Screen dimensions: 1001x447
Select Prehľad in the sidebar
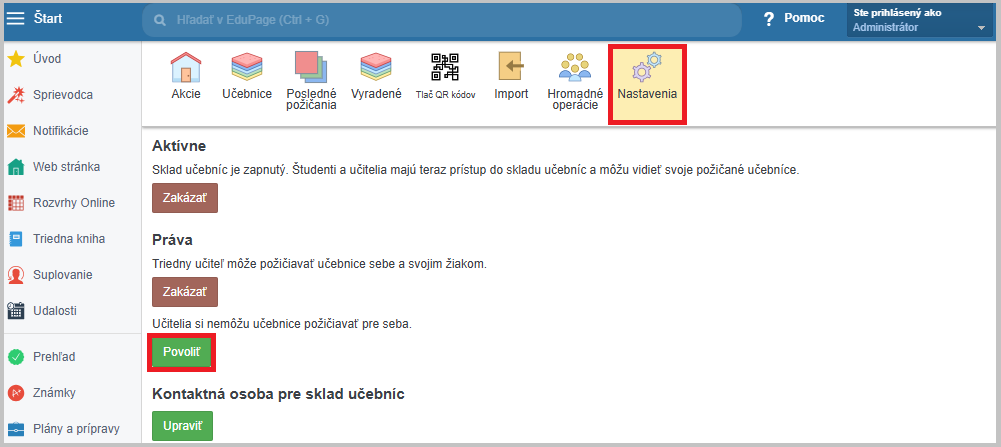point(54,357)
